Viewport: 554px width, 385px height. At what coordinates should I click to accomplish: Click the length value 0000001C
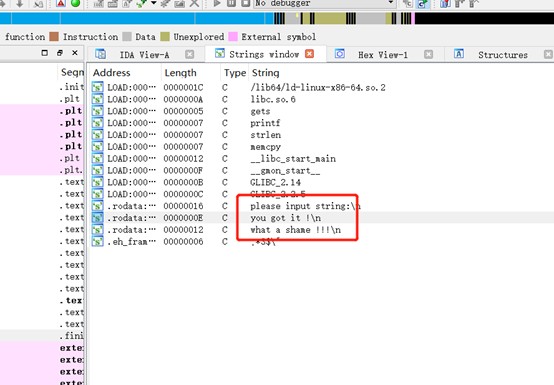pos(183,87)
